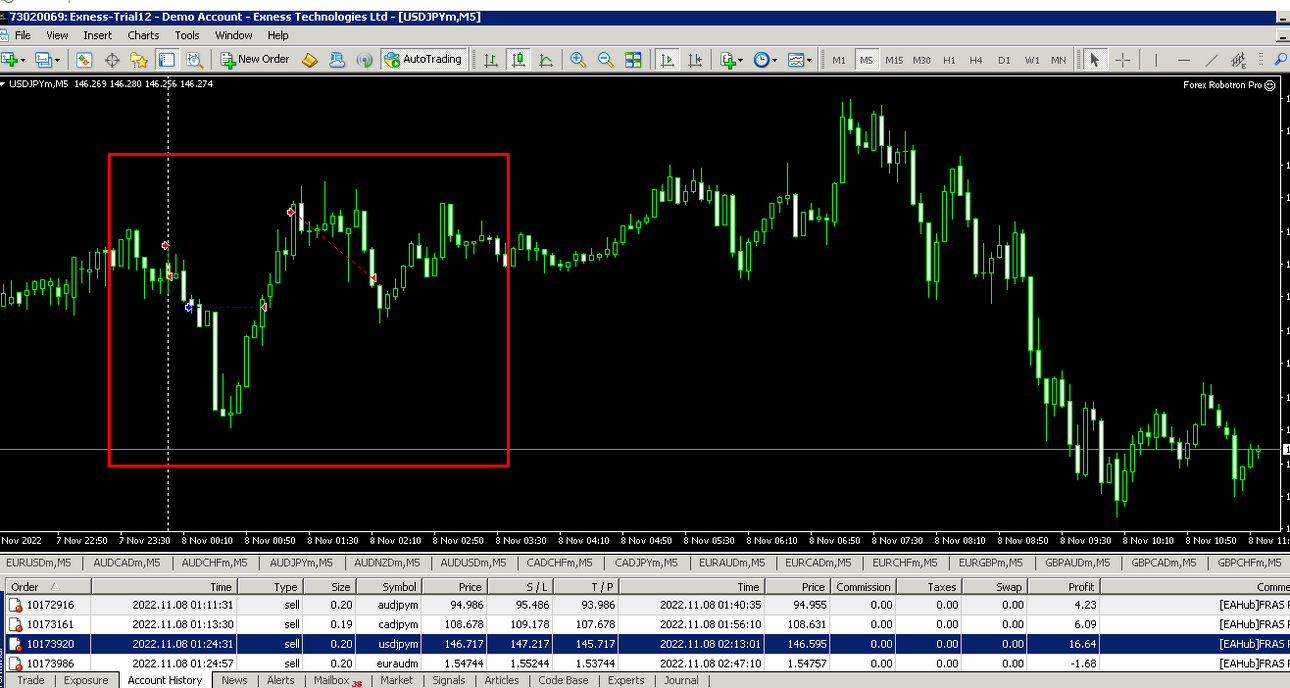Screen dimensions: 1290x688
Task: Switch chart to bar chart style
Action: (x=491, y=60)
